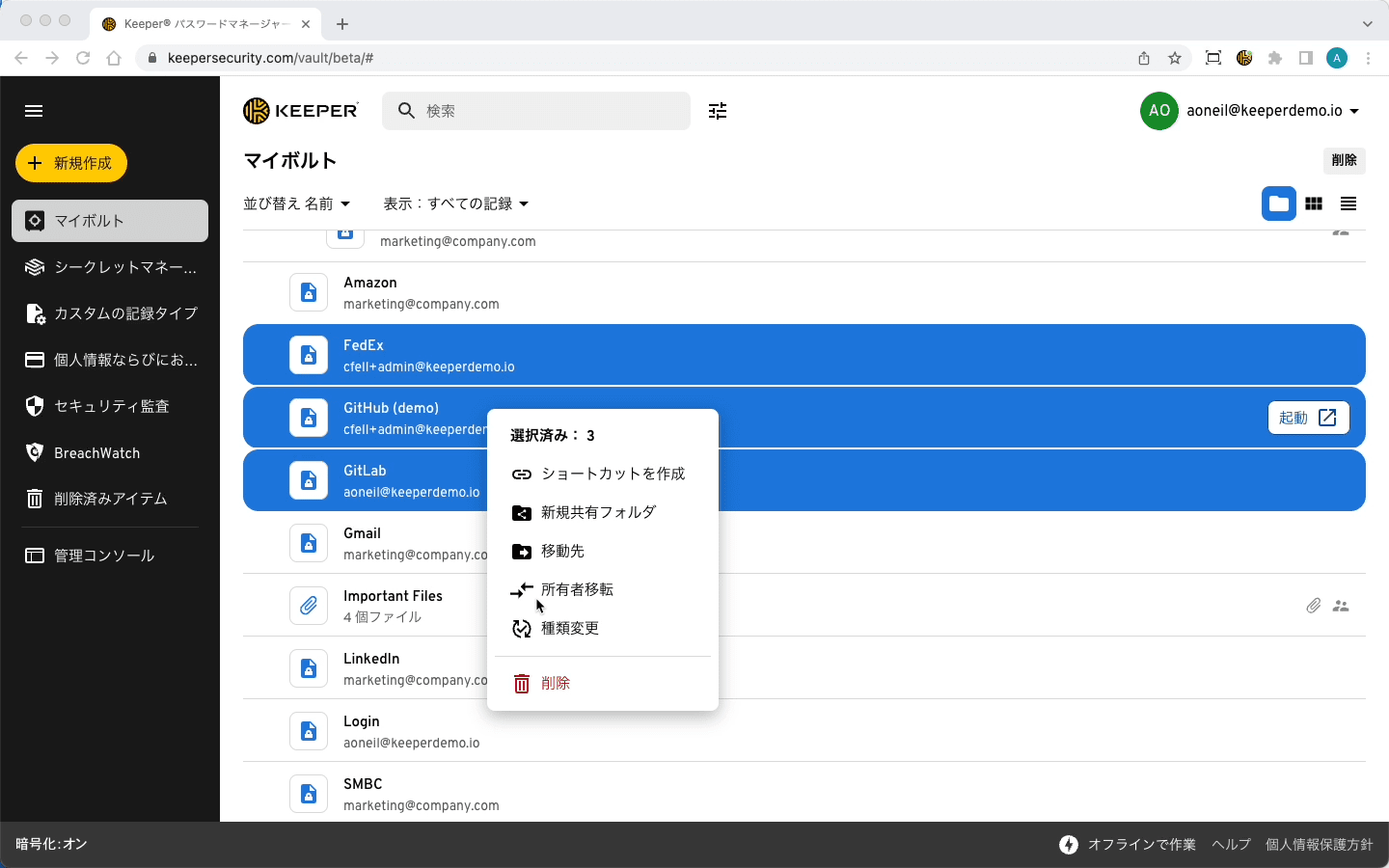Open BreachWatch from the sidebar
This screenshot has height=868, width=1389.
[96, 452]
